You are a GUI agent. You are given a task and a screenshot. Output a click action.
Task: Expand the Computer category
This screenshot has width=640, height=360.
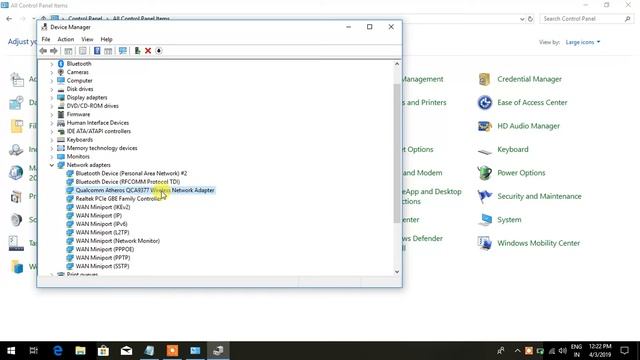pyautogui.click(x=52, y=80)
